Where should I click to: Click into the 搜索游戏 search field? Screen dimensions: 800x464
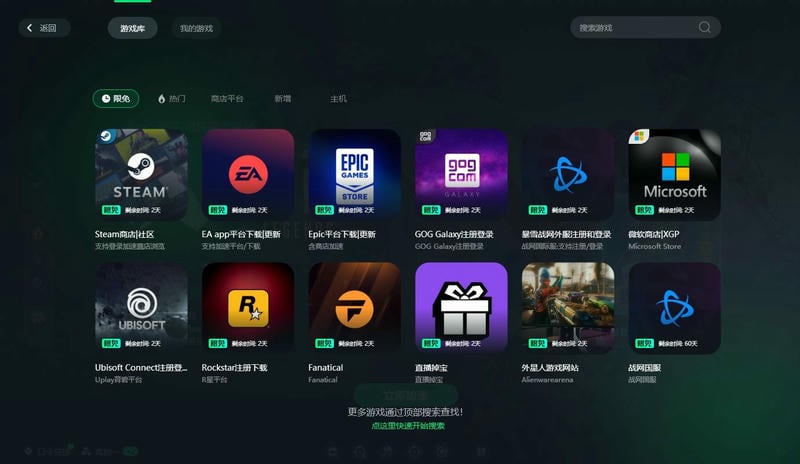[x=645, y=27]
